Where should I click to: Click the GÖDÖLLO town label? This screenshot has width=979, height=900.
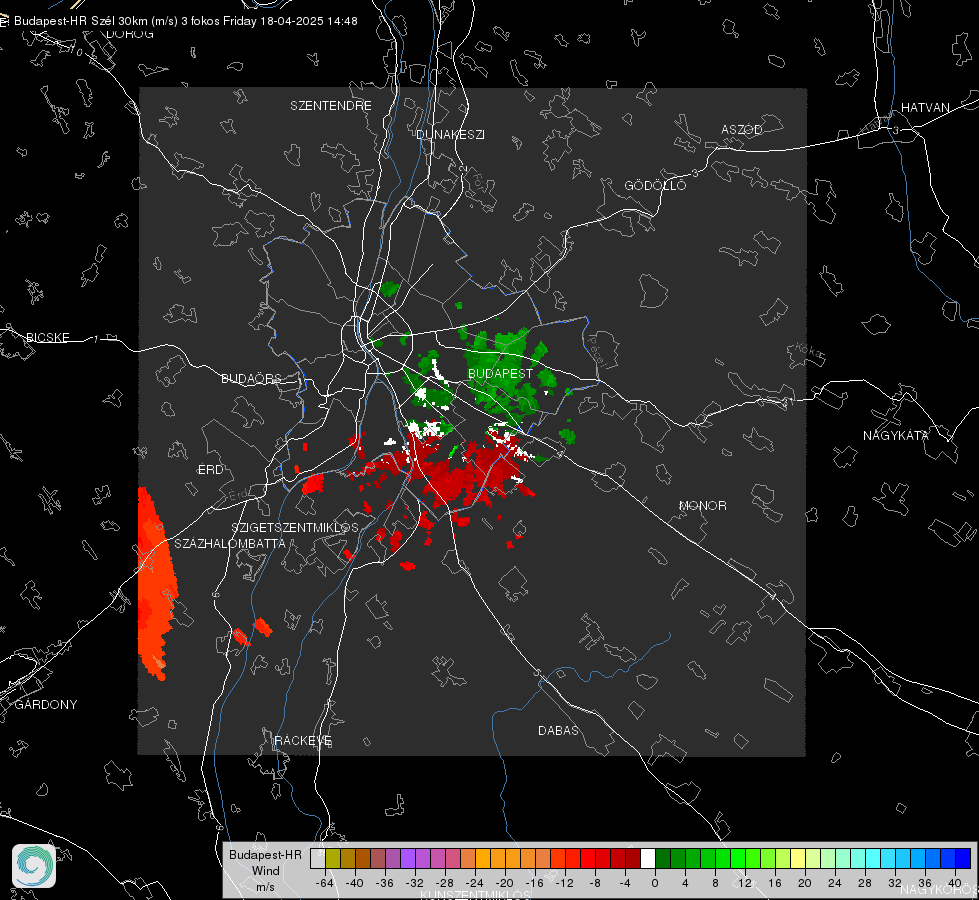coord(655,185)
